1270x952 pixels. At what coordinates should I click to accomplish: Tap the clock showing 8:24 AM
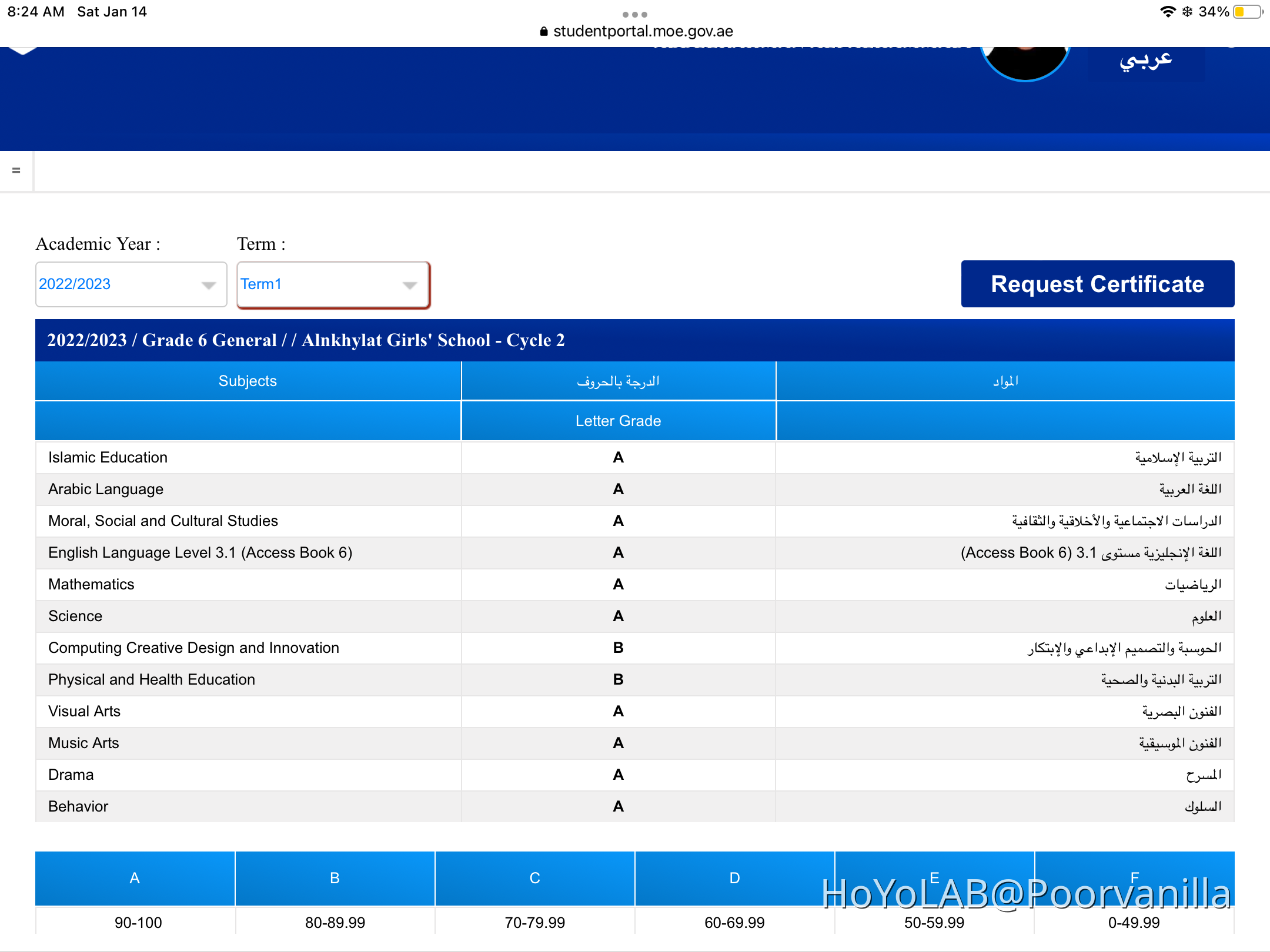click(35, 11)
